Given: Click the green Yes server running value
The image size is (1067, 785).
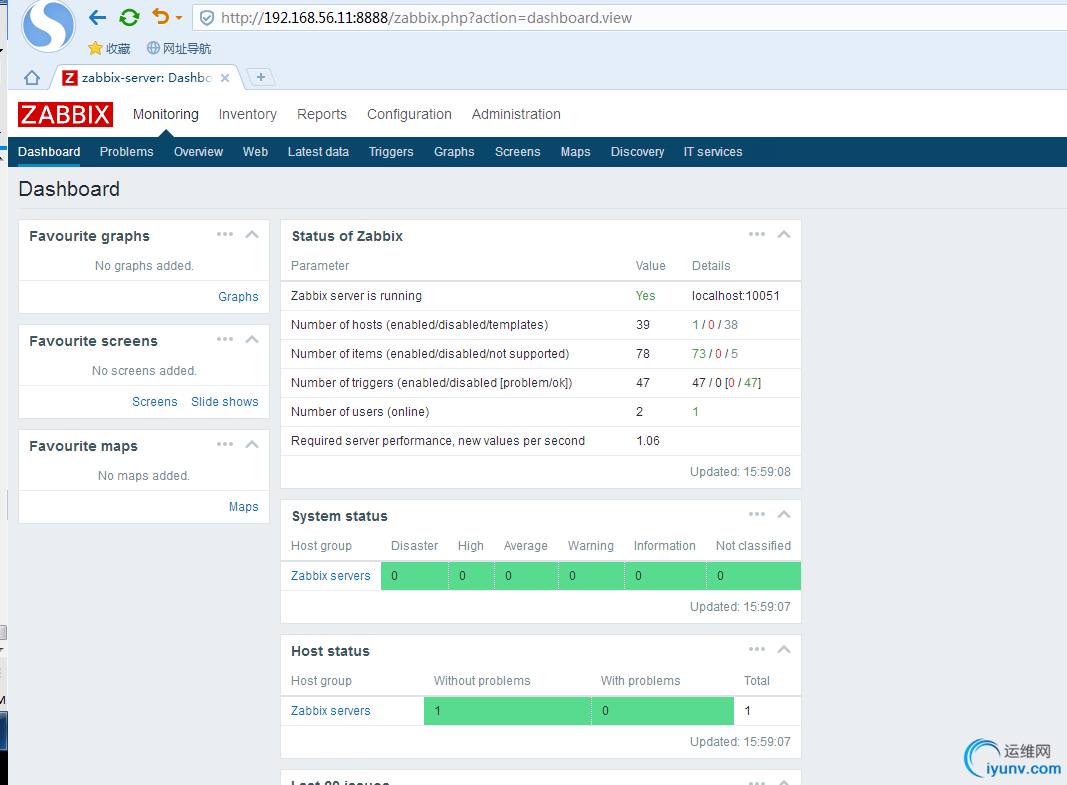Looking at the screenshot, I should click(x=645, y=296).
